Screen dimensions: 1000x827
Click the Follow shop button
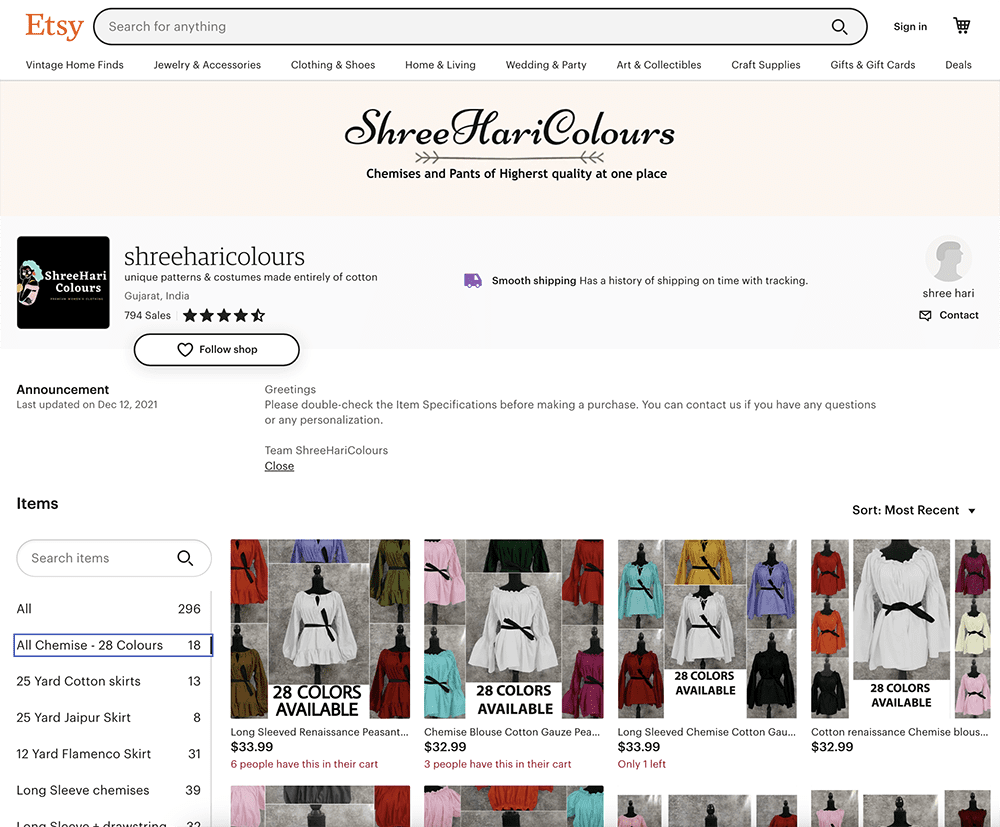coord(217,349)
